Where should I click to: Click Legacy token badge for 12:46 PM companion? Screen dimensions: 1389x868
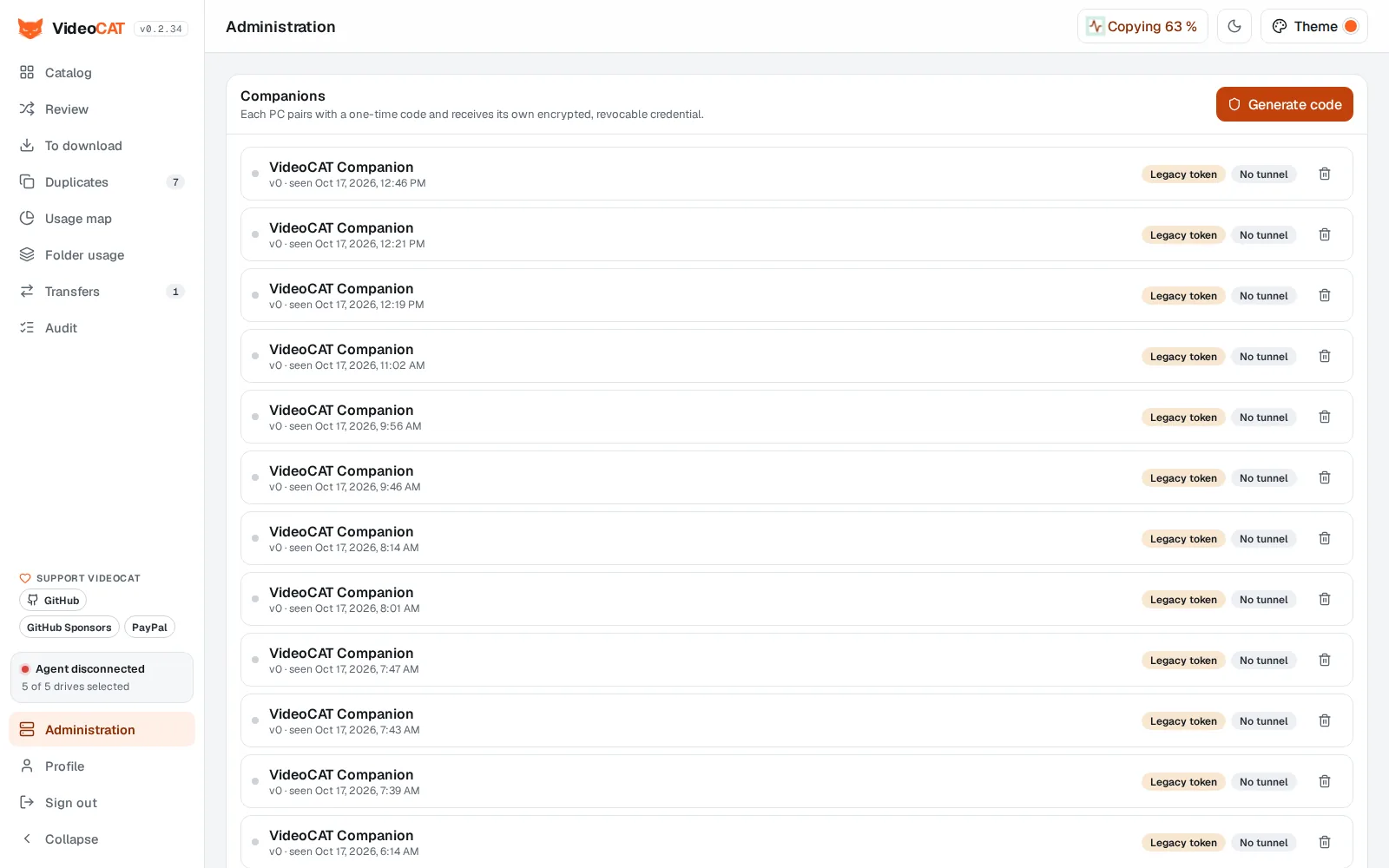coord(1183,174)
